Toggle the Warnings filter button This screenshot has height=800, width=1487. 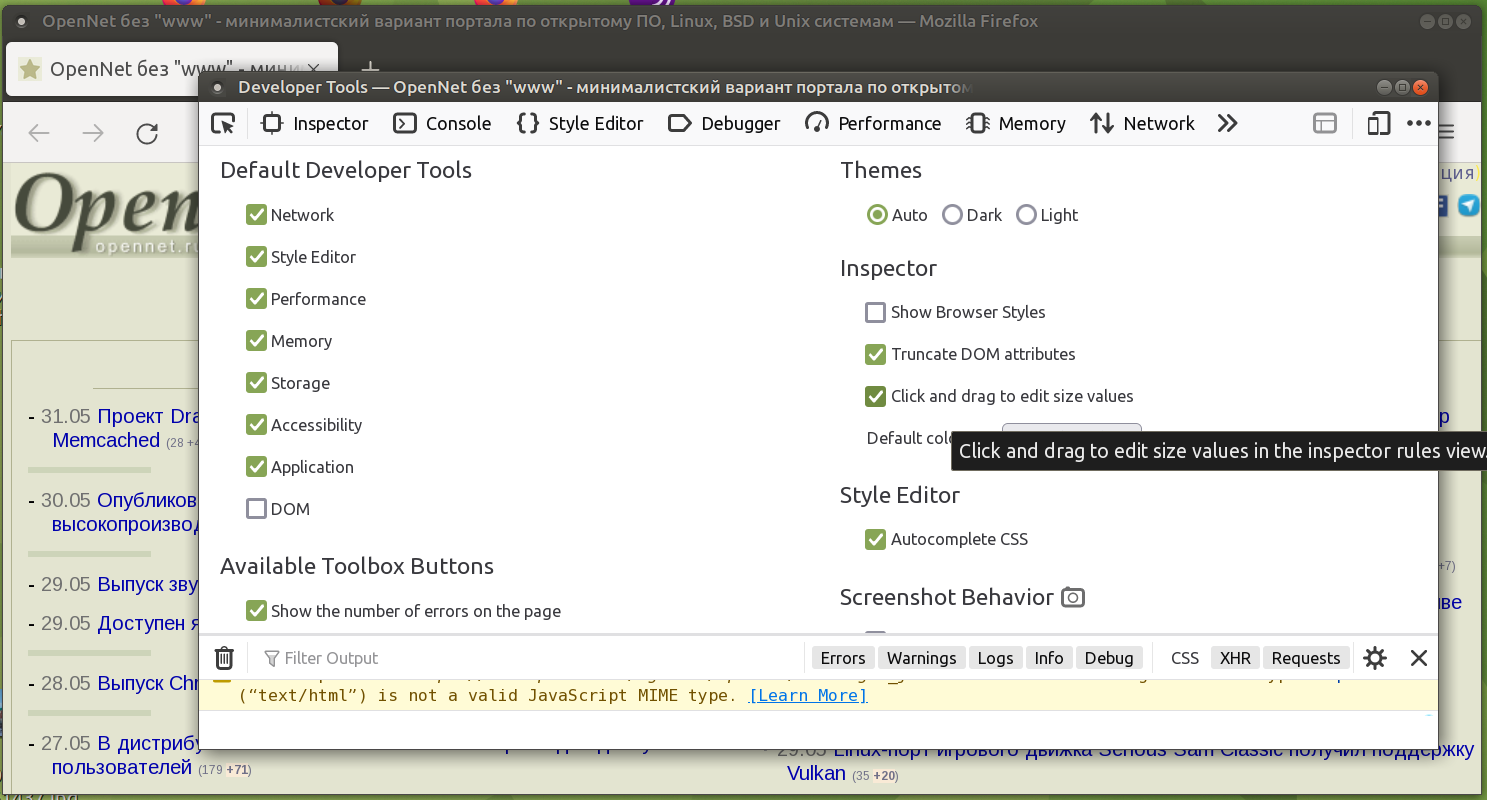[921, 658]
